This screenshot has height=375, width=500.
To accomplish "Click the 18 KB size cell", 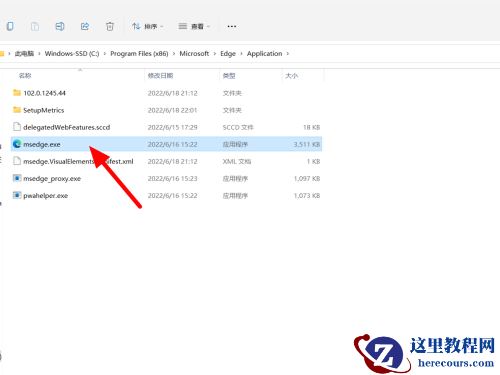I will click(311, 127).
